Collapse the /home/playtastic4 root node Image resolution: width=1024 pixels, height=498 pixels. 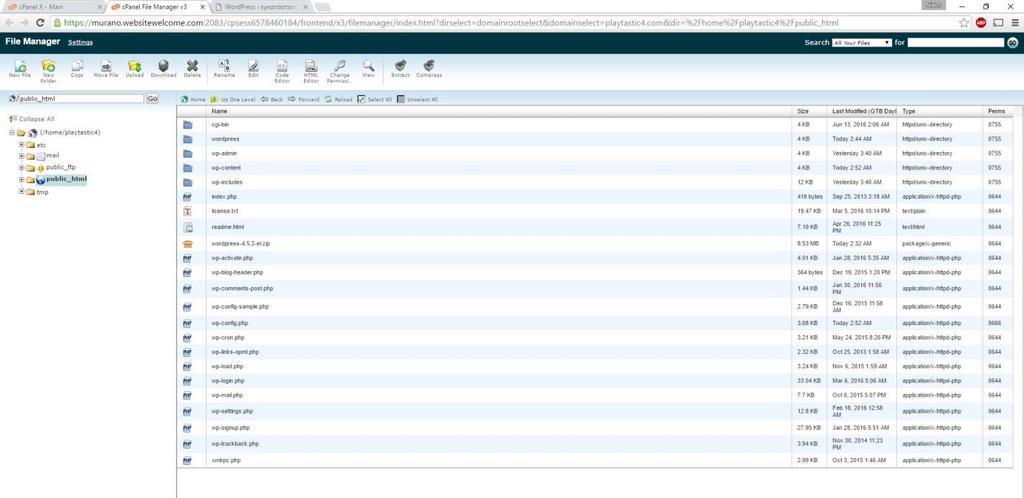click(12, 132)
